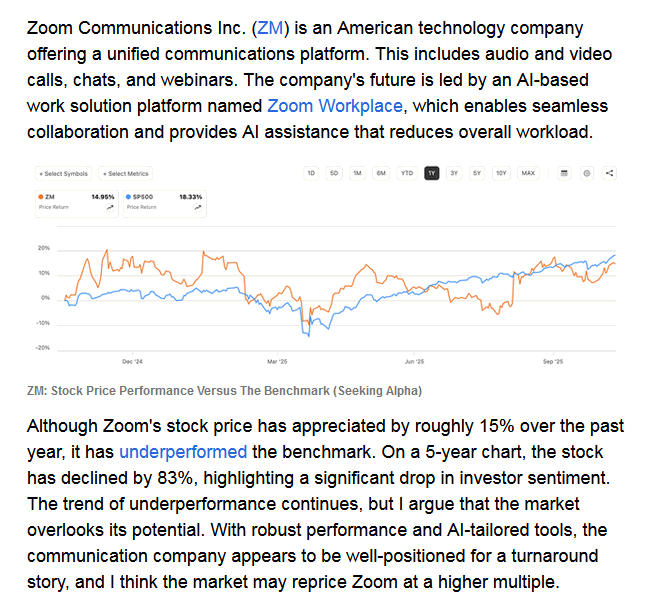Switch chart range to 5D
This screenshot has width=669, height=601.
[334, 173]
